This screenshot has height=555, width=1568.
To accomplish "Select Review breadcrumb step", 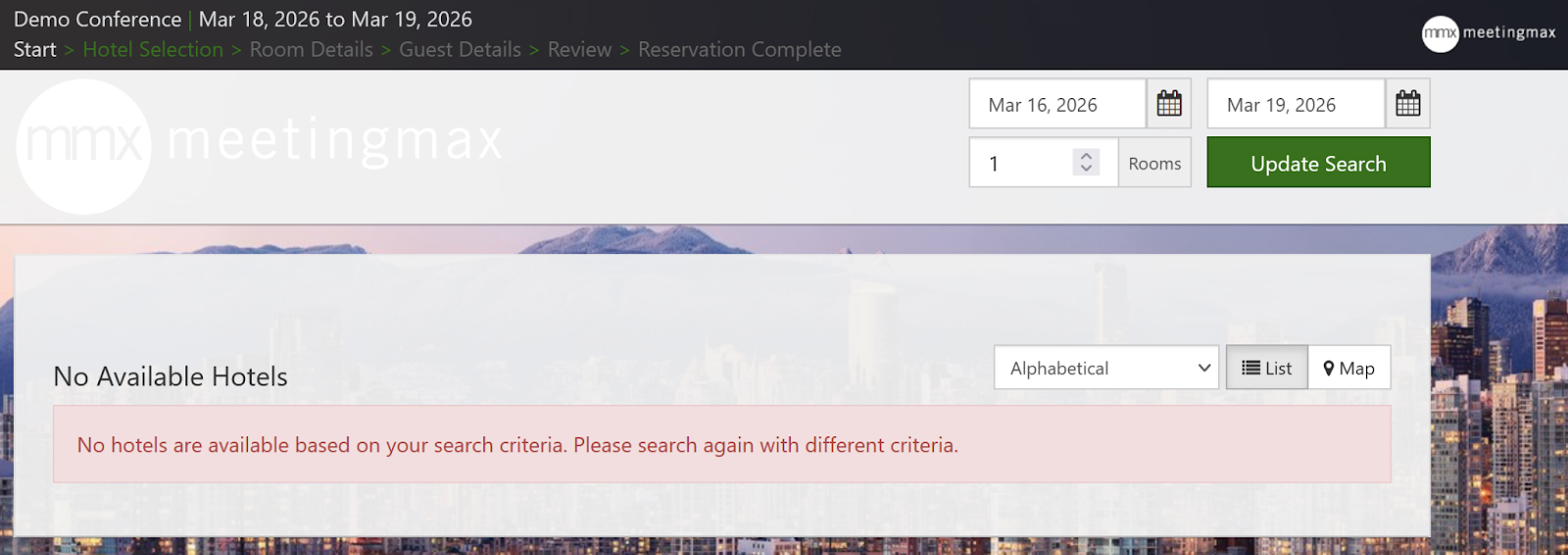I will point(579,49).
